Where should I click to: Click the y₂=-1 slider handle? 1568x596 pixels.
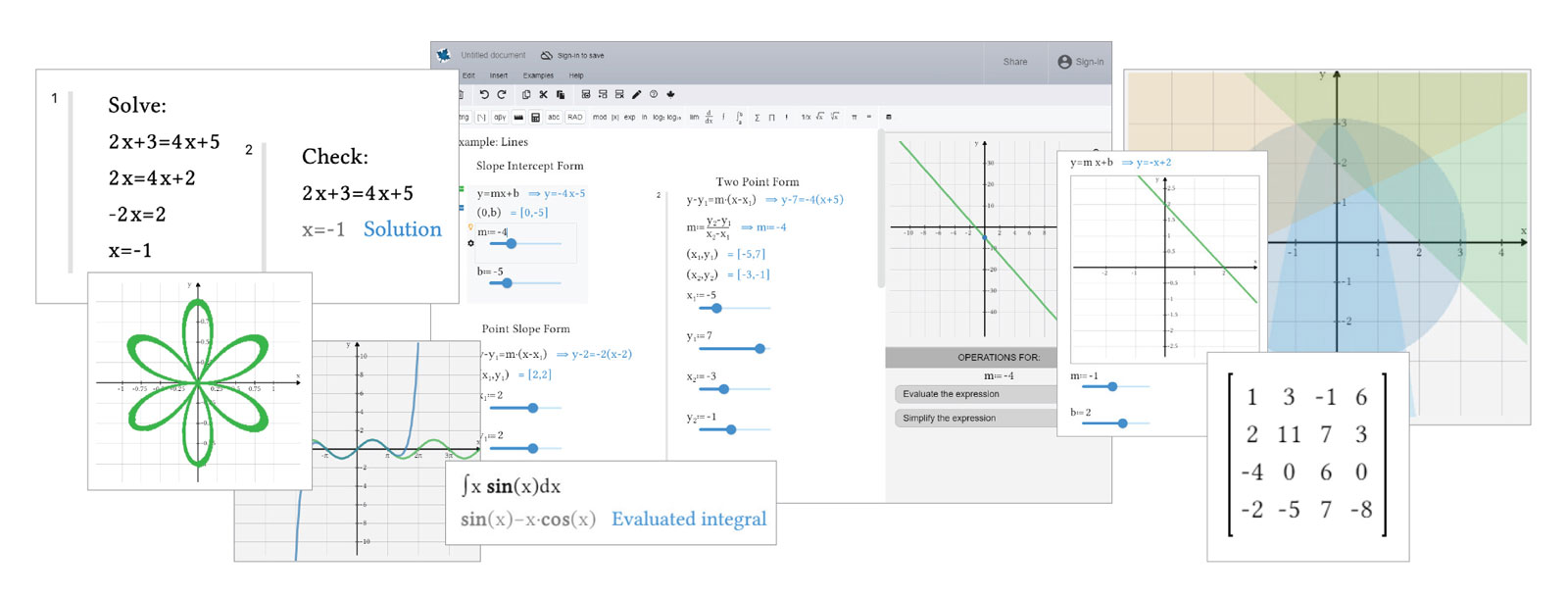coord(731,429)
